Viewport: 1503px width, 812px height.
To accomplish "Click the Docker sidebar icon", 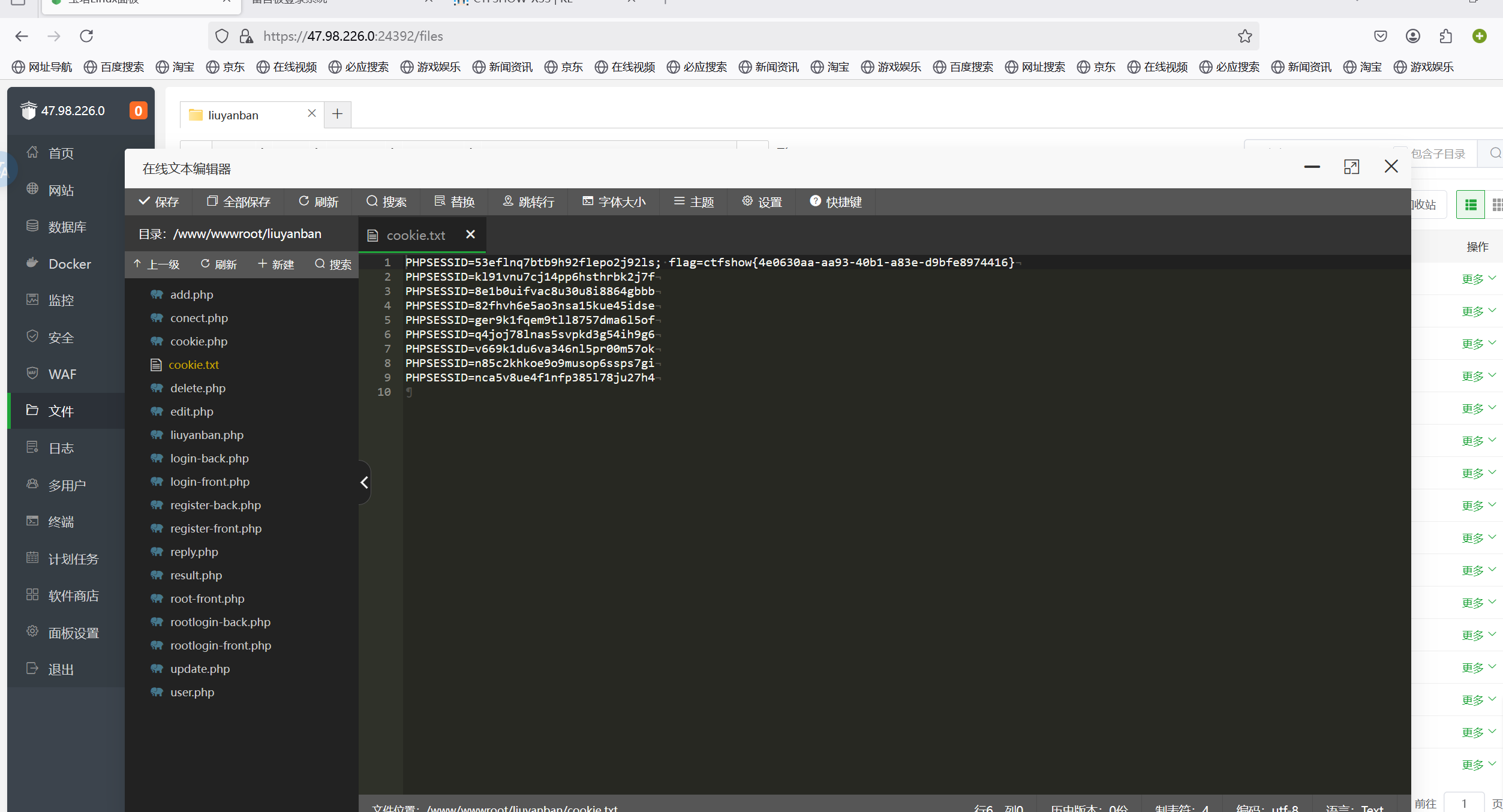I will point(32,263).
